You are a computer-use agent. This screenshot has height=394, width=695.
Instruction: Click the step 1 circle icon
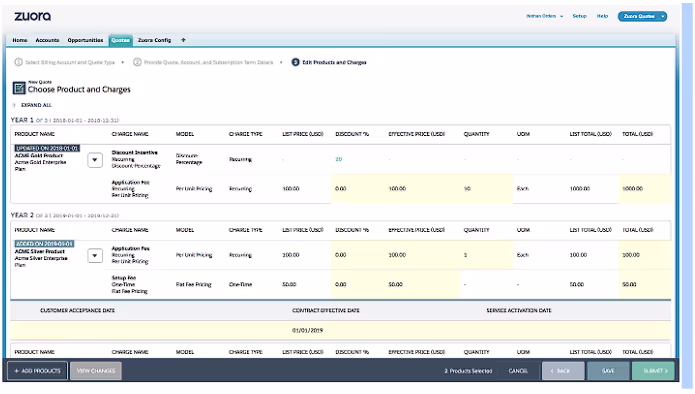19,62
